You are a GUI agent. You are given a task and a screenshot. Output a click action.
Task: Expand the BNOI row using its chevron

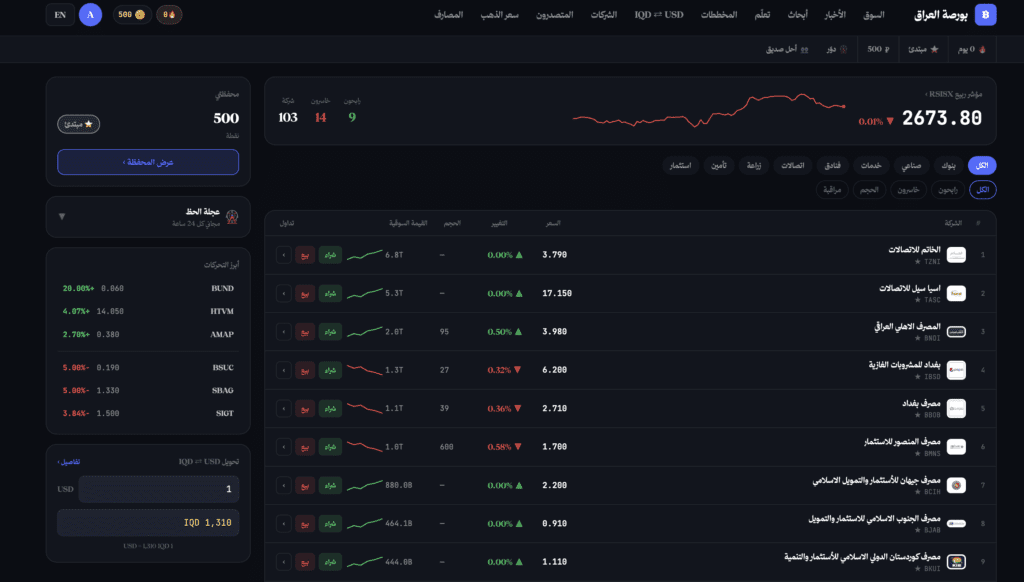coord(283,332)
